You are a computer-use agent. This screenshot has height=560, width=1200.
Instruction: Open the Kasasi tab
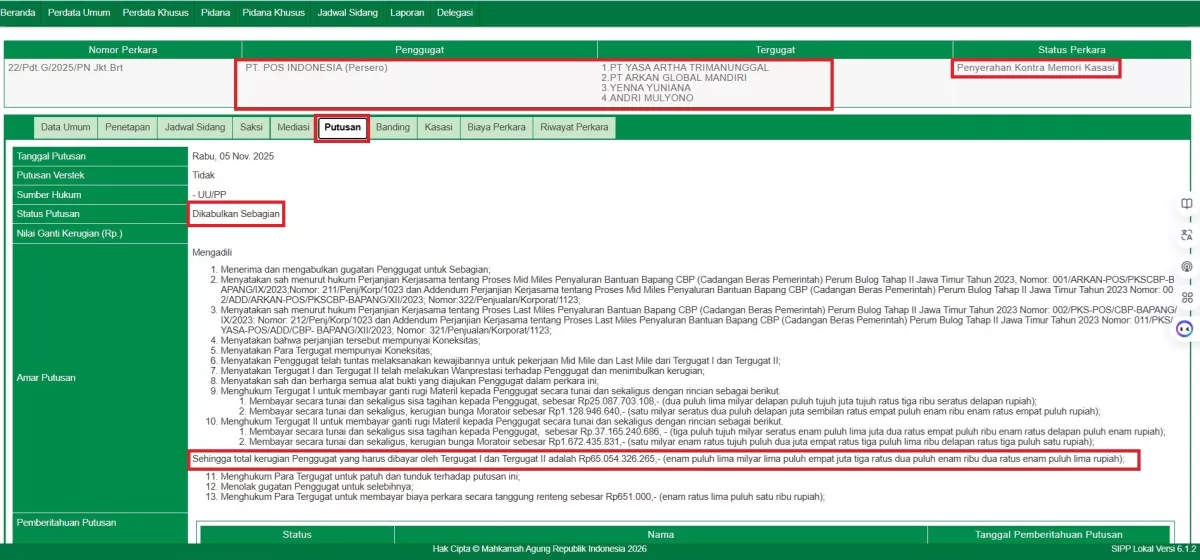tap(438, 128)
